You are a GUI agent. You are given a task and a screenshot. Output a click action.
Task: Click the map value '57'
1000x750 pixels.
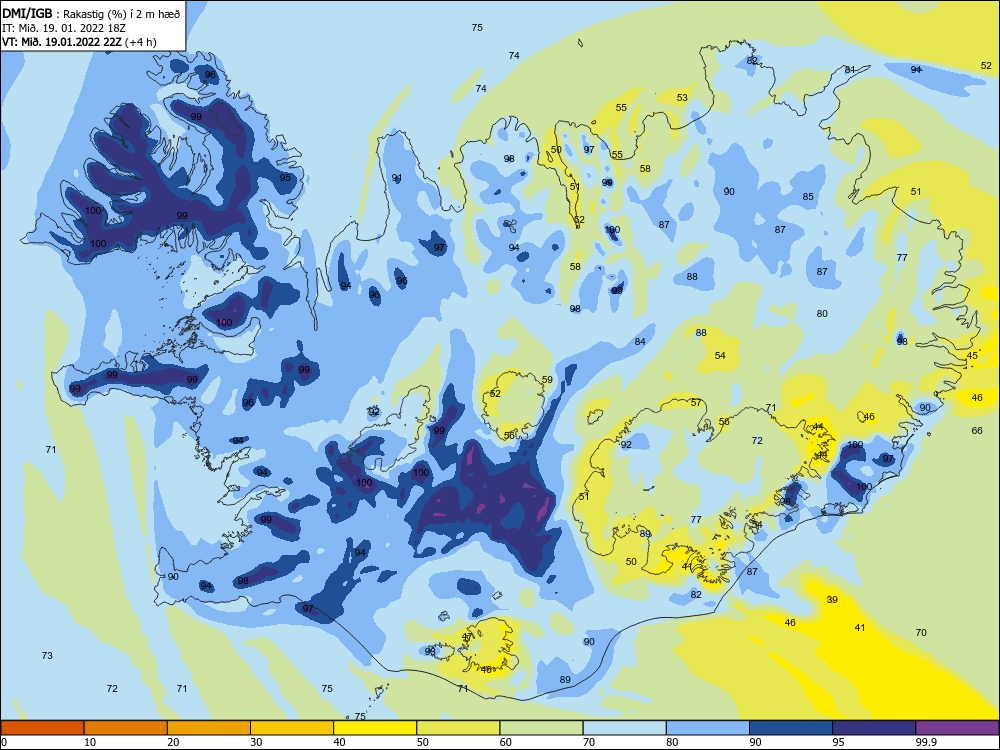click(x=696, y=402)
